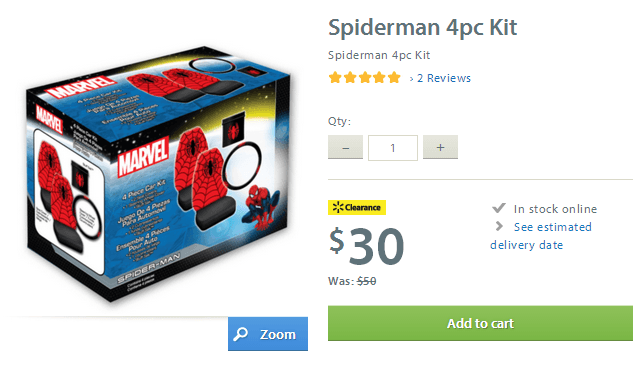Open the image Zoom button

tap(268, 334)
